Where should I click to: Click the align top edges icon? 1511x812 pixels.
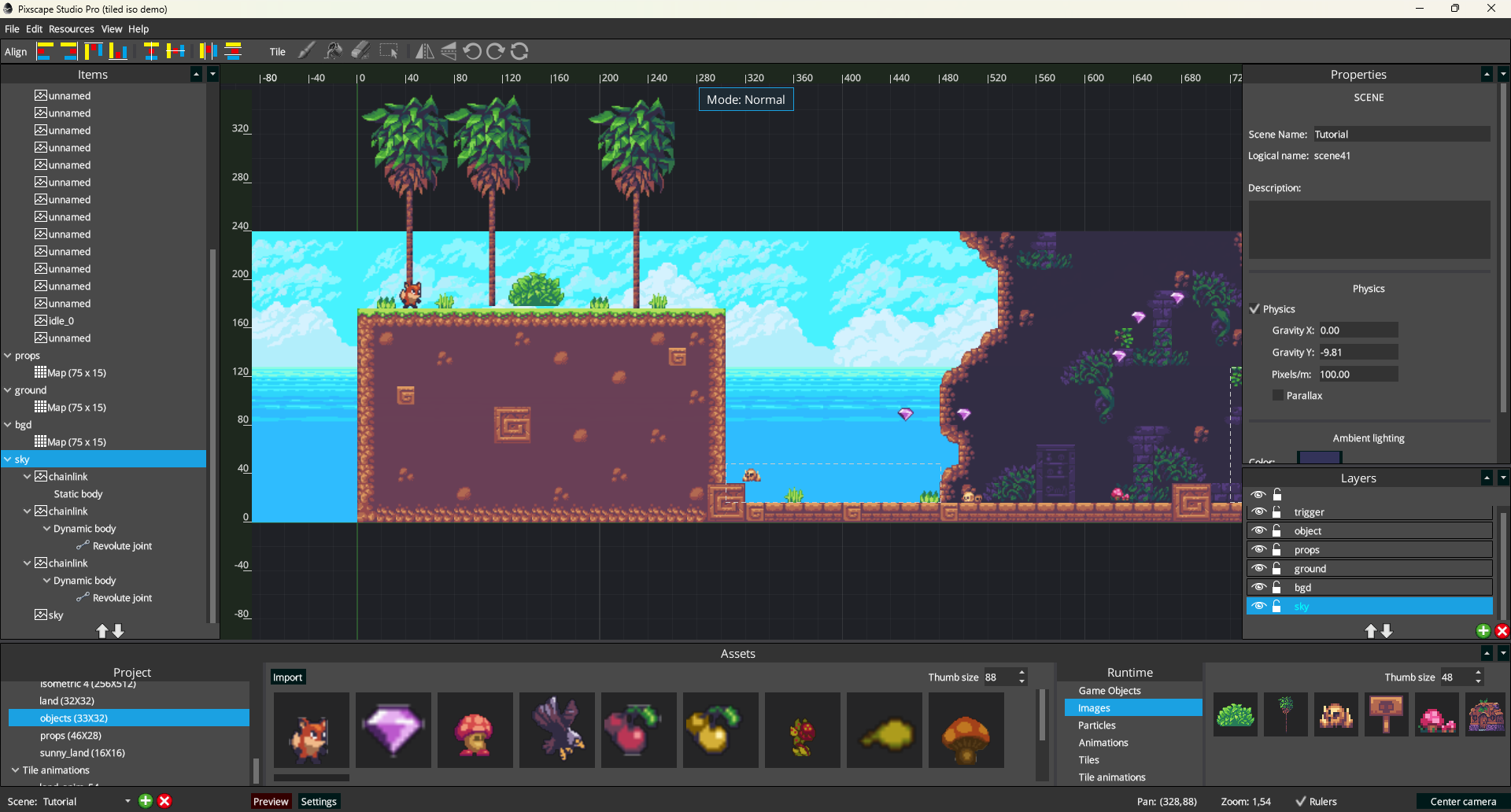pos(94,51)
